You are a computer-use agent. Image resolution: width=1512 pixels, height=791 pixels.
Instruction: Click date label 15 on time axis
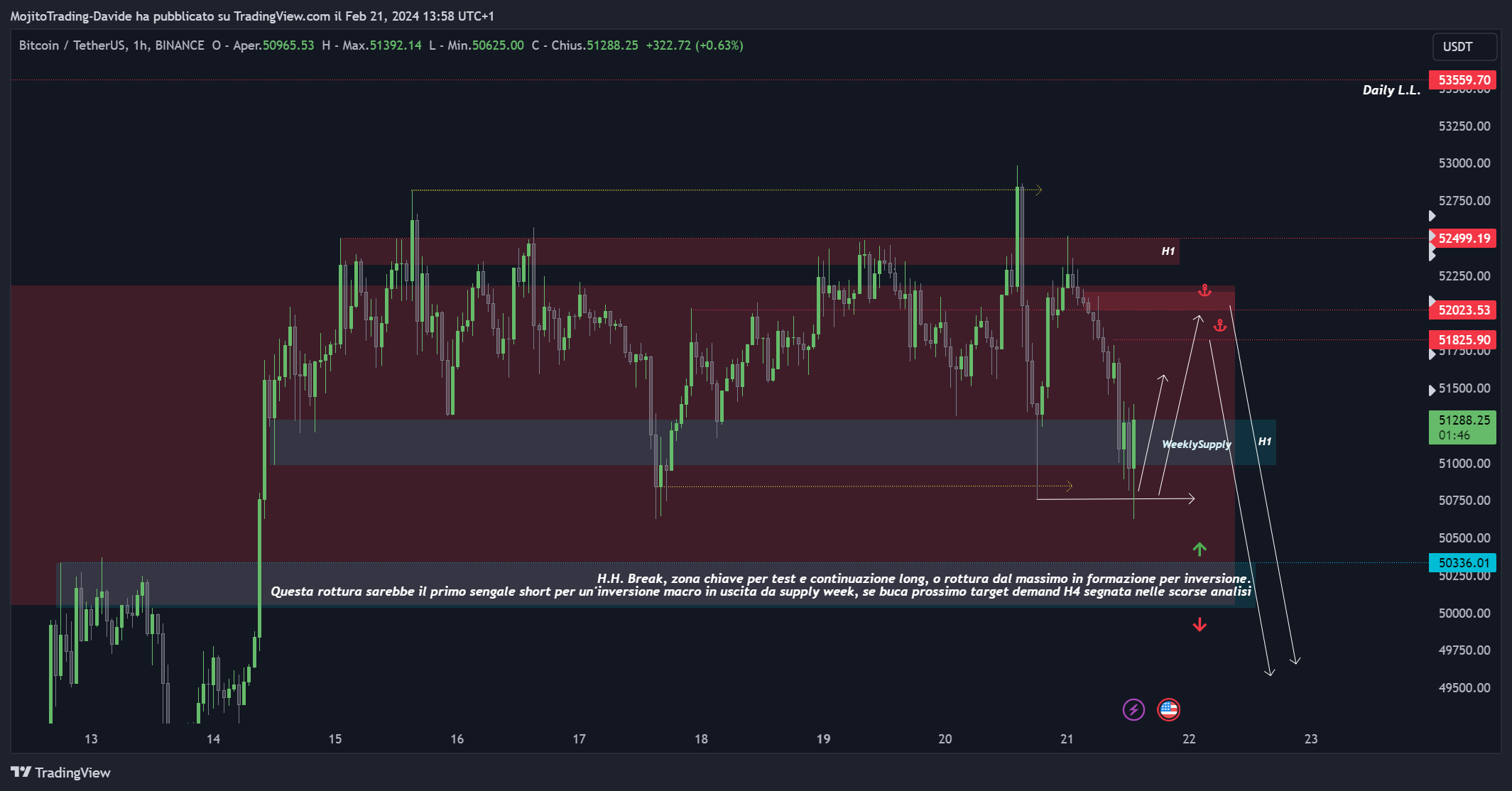pyautogui.click(x=335, y=739)
